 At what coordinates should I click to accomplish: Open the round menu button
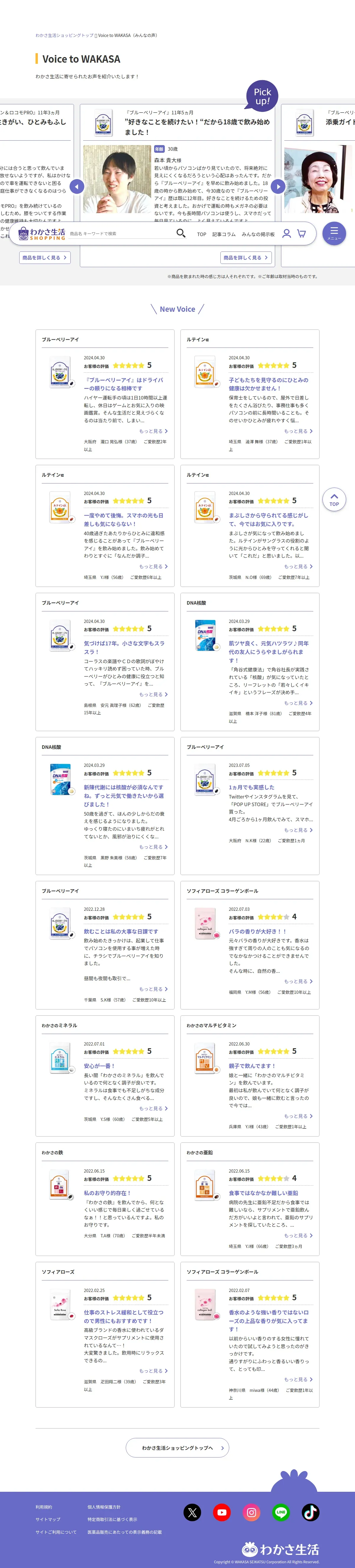[334, 233]
